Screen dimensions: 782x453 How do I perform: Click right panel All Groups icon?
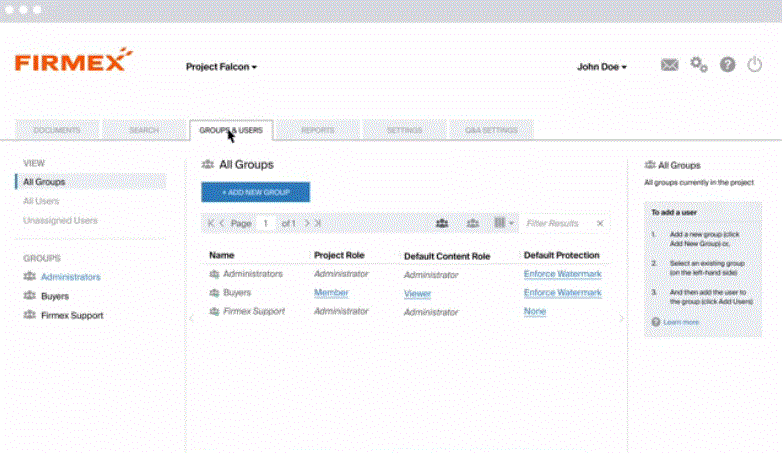650,165
